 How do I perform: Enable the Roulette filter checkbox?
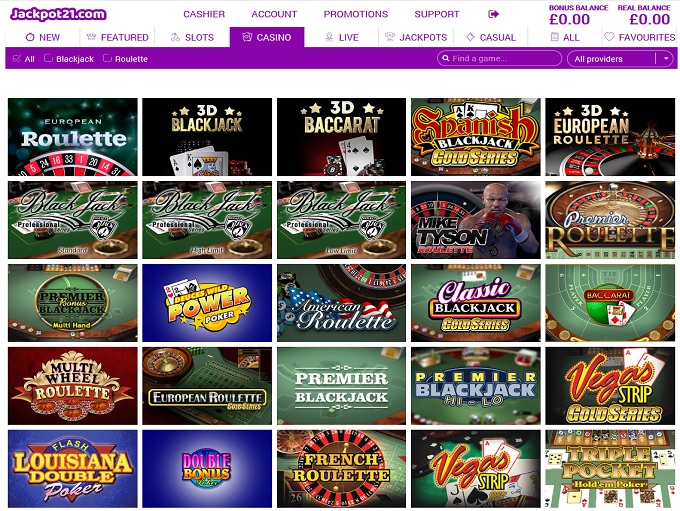pos(107,58)
